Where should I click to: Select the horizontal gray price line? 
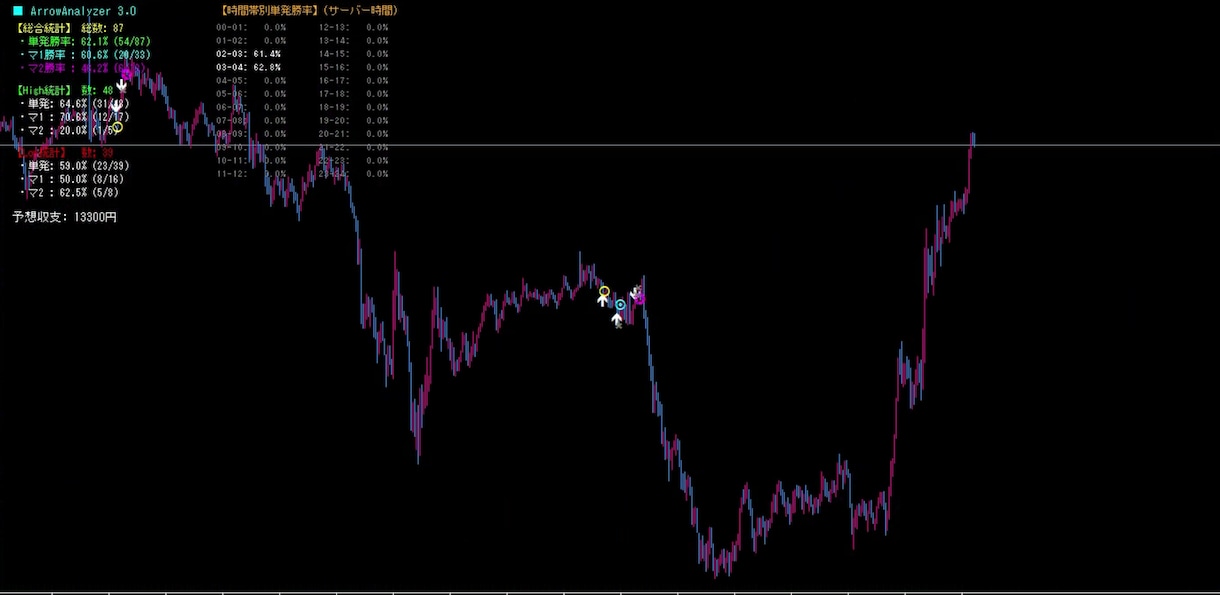point(610,146)
